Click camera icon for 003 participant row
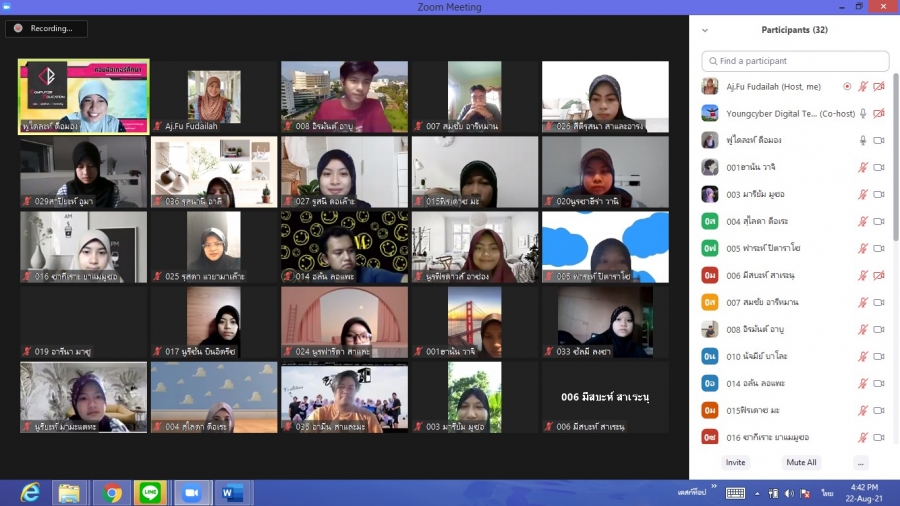The width and height of the screenshot is (900, 506). pos(879,195)
